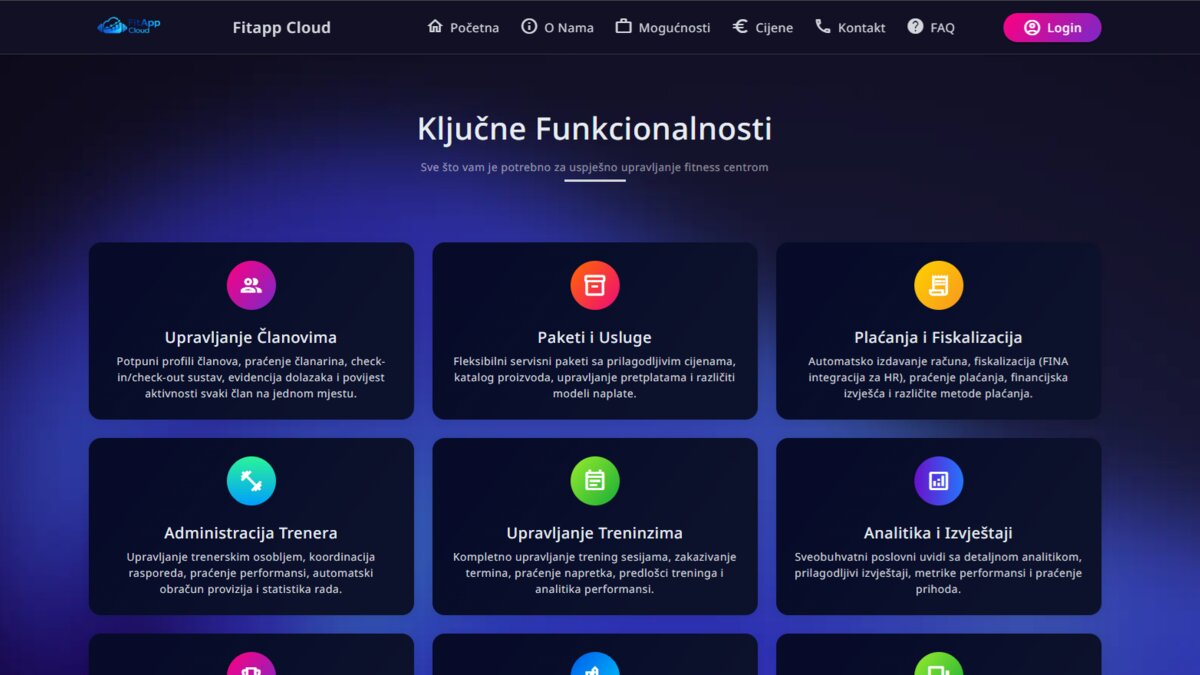
Task: Click the dumbbell icon for Administracija Trenera
Action: tap(251, 481)
